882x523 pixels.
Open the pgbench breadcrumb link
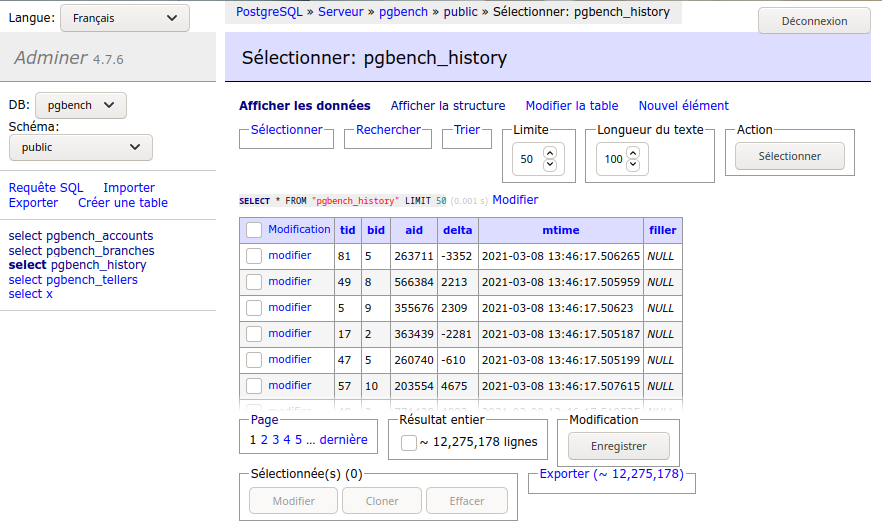click(x=403, y=12)
